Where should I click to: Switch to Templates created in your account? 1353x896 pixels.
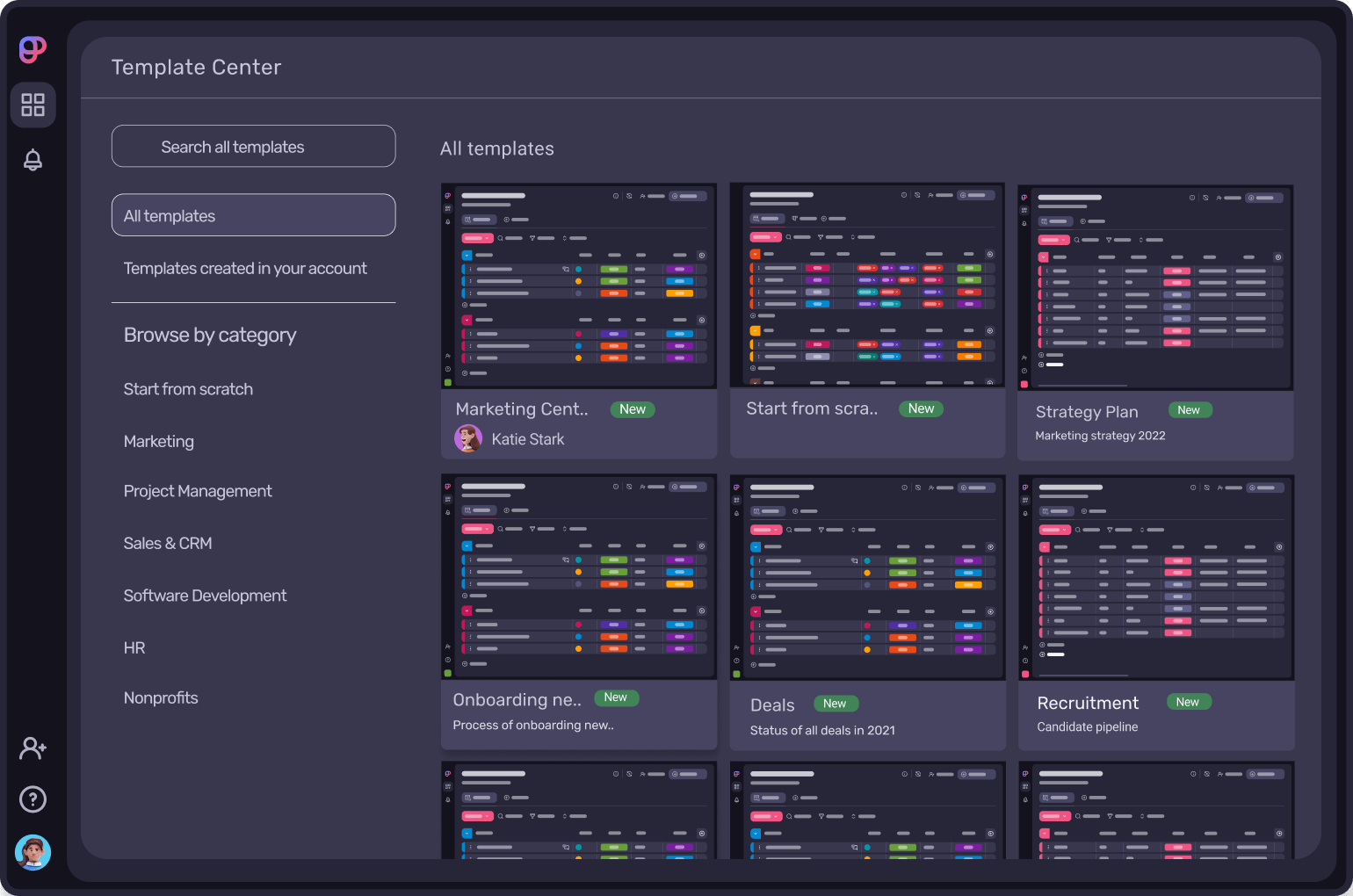tap(245, 268)
